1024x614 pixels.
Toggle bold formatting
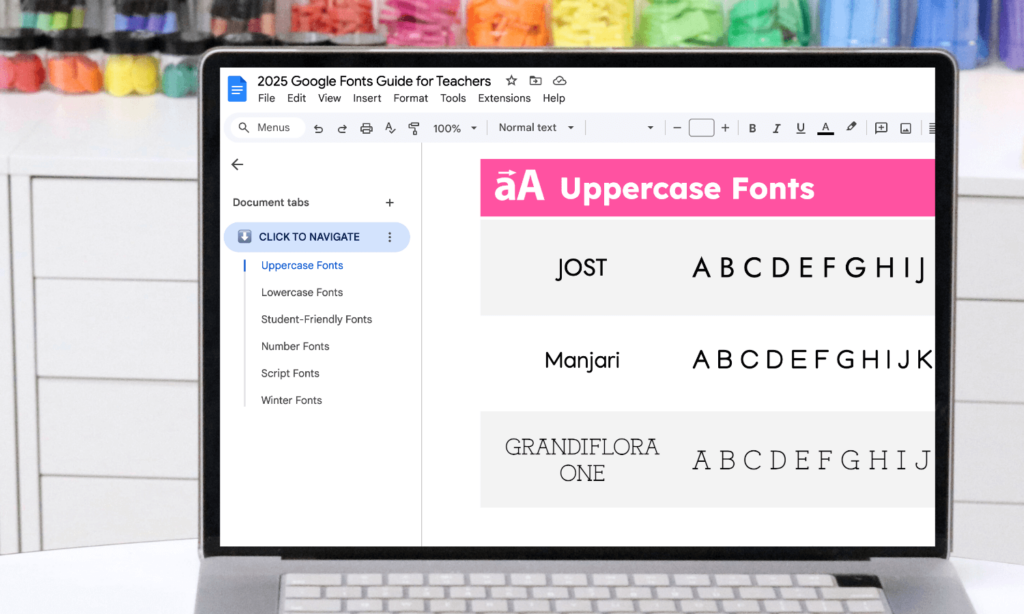[x=752, y=128]
